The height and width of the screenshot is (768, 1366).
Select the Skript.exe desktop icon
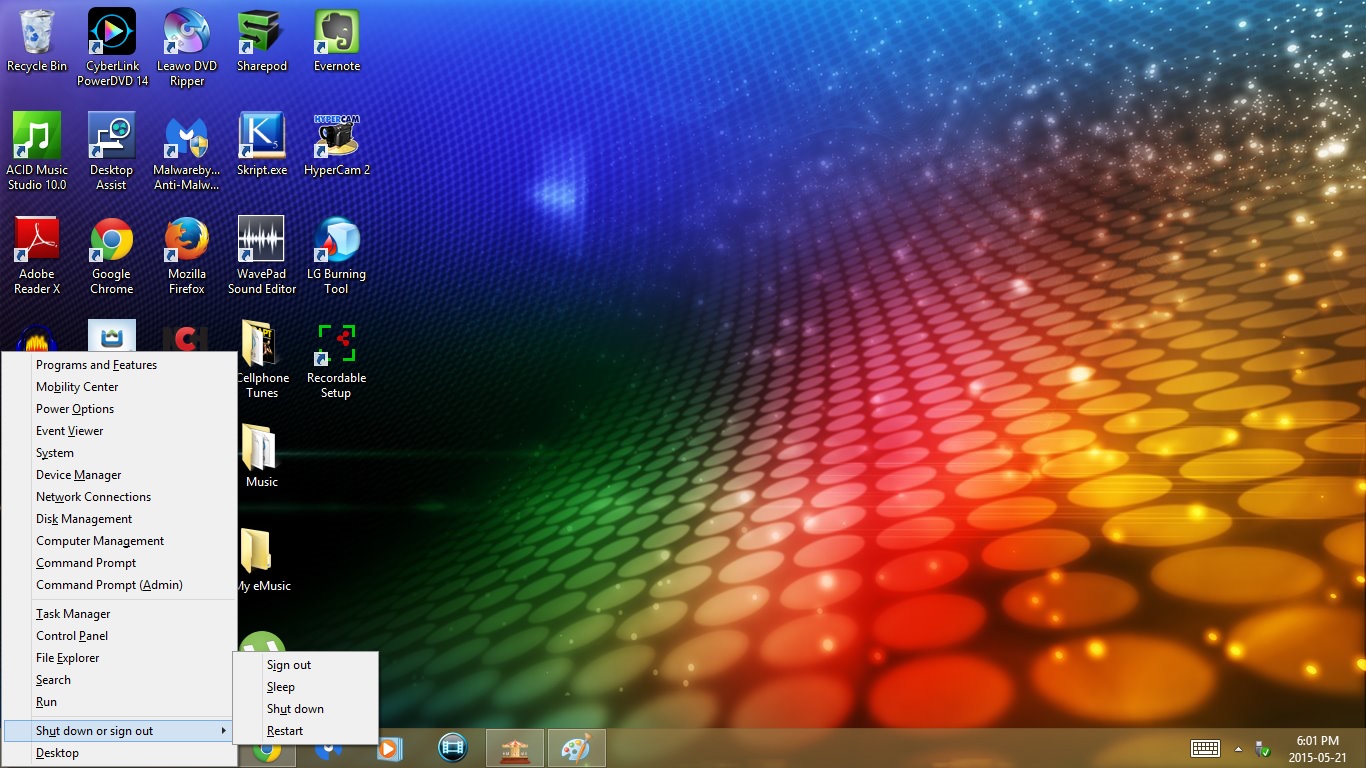(262, 146)
